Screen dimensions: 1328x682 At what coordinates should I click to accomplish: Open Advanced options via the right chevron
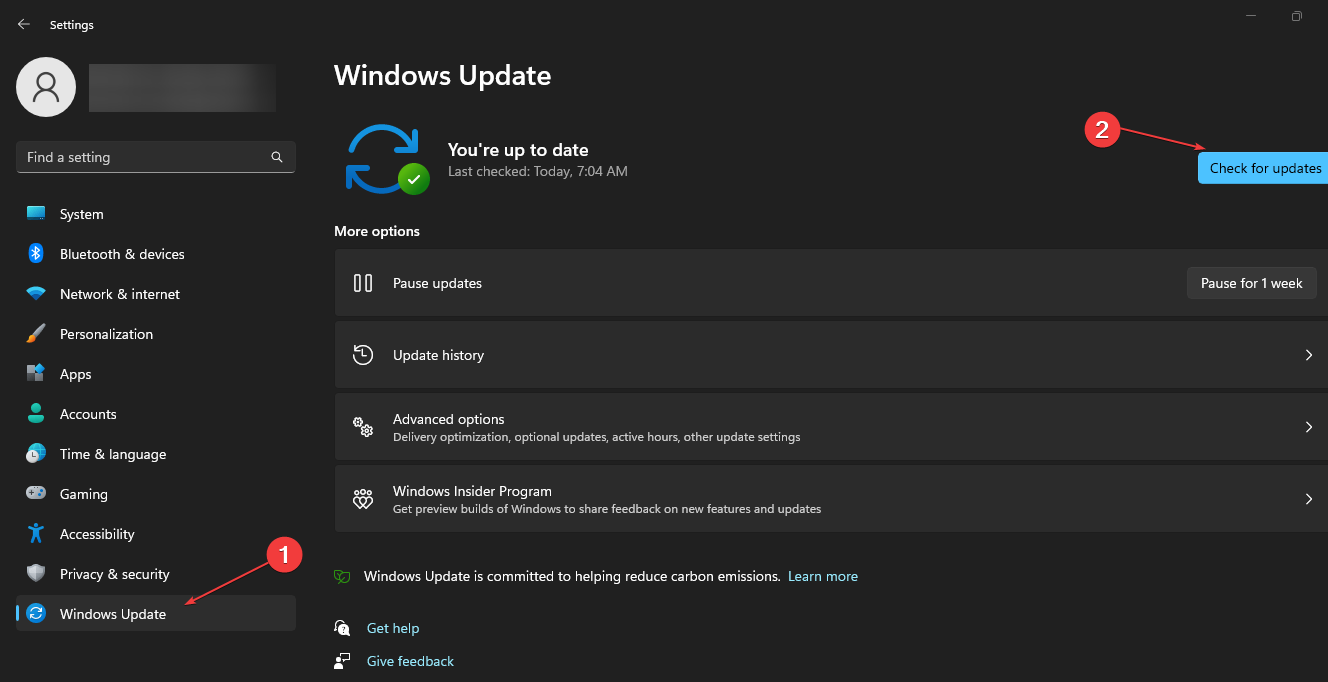pyautogui.click(x=1308, y=427)
